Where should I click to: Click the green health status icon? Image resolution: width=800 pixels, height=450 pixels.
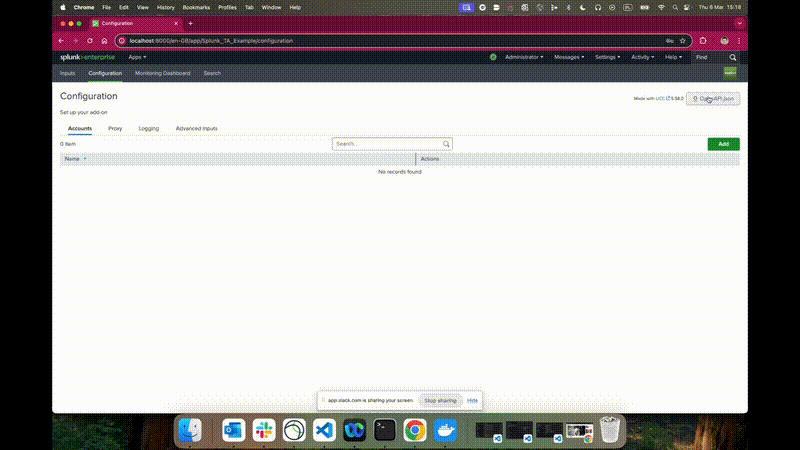(493, 57)
